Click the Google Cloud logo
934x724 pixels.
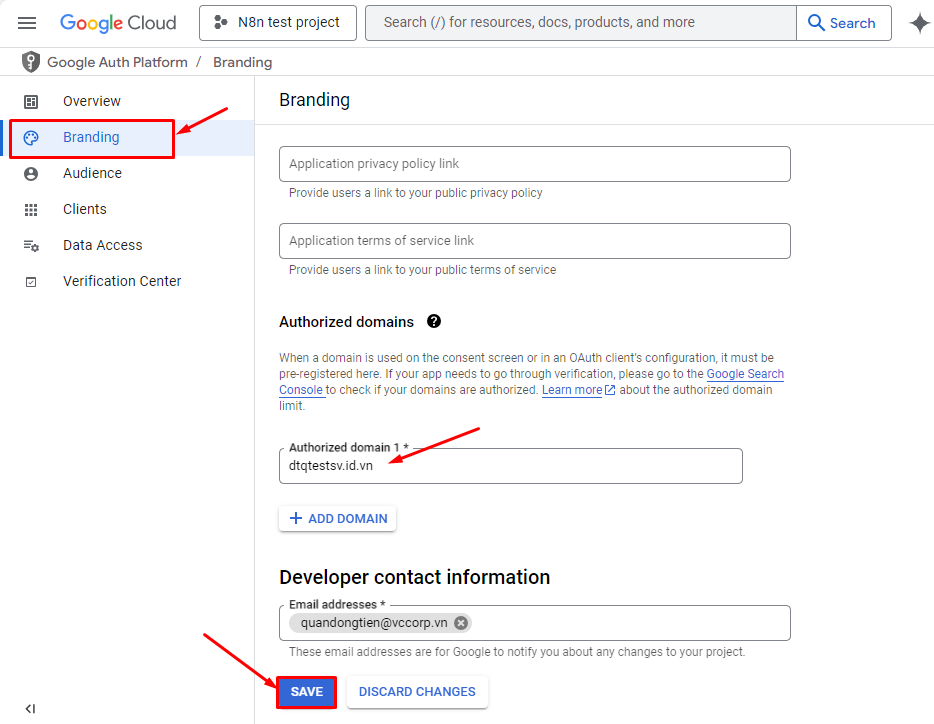click(x=118, y=23)
